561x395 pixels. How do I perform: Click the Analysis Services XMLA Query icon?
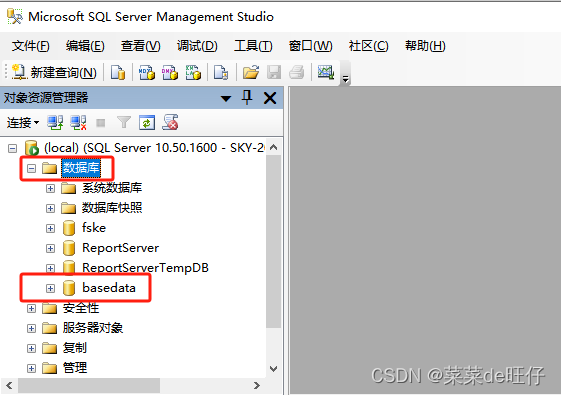[193, 73]
